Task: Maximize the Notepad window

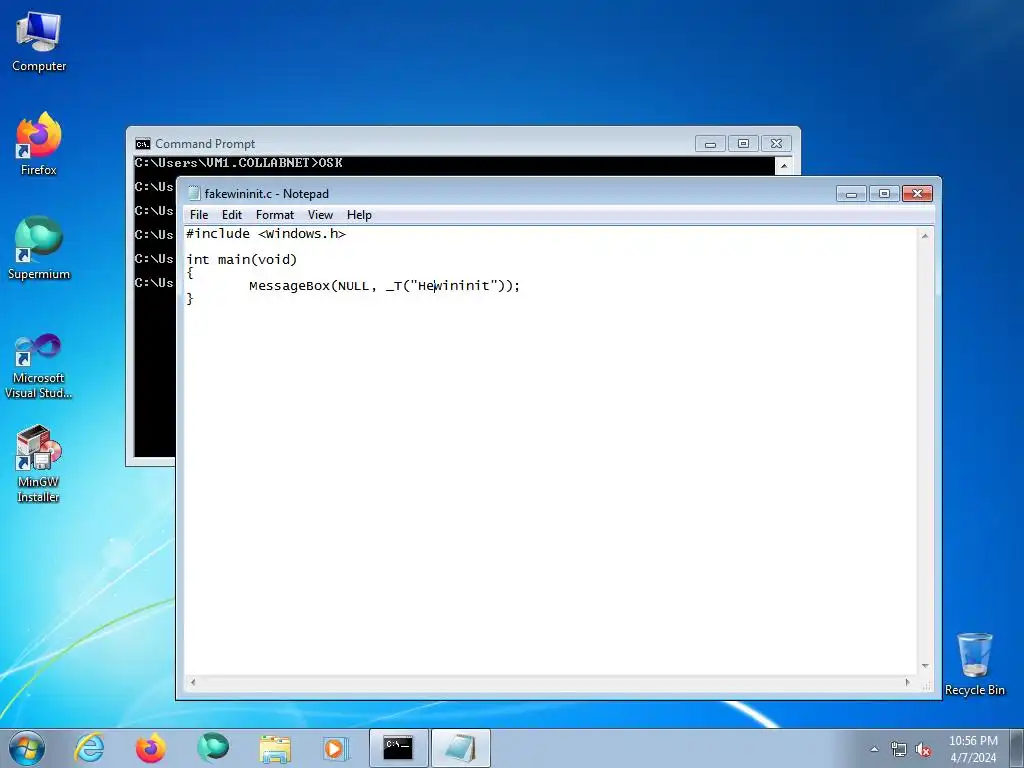Action: [884, 193]
